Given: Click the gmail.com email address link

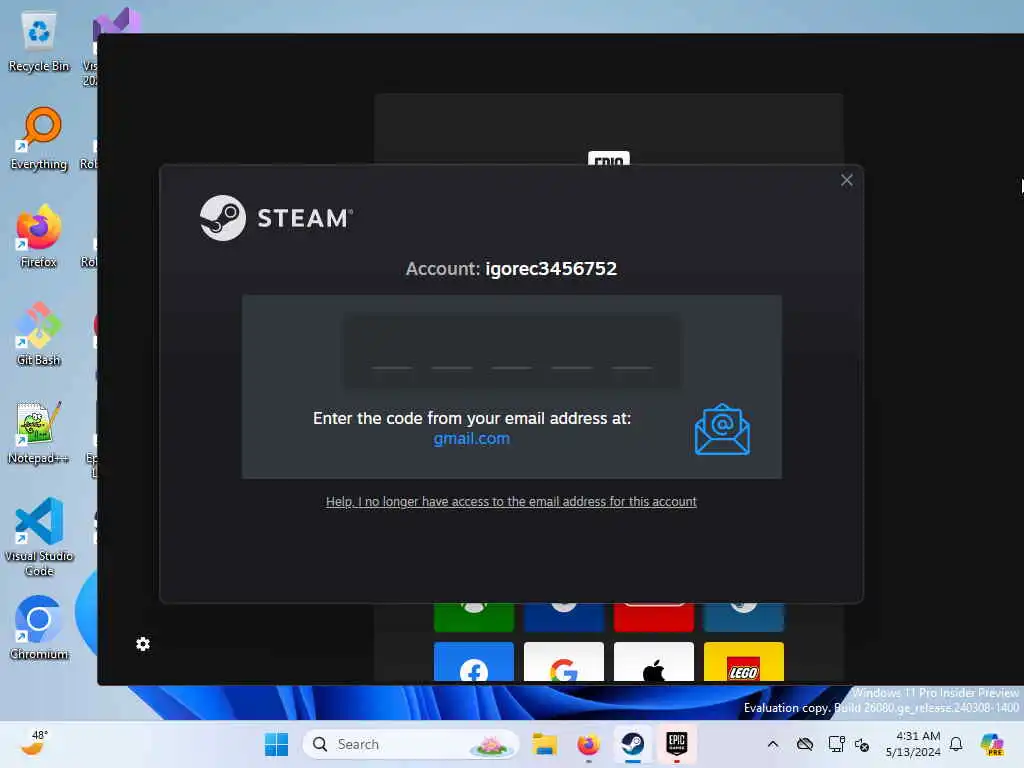Looking at the screenshot, I should point(472,438).
